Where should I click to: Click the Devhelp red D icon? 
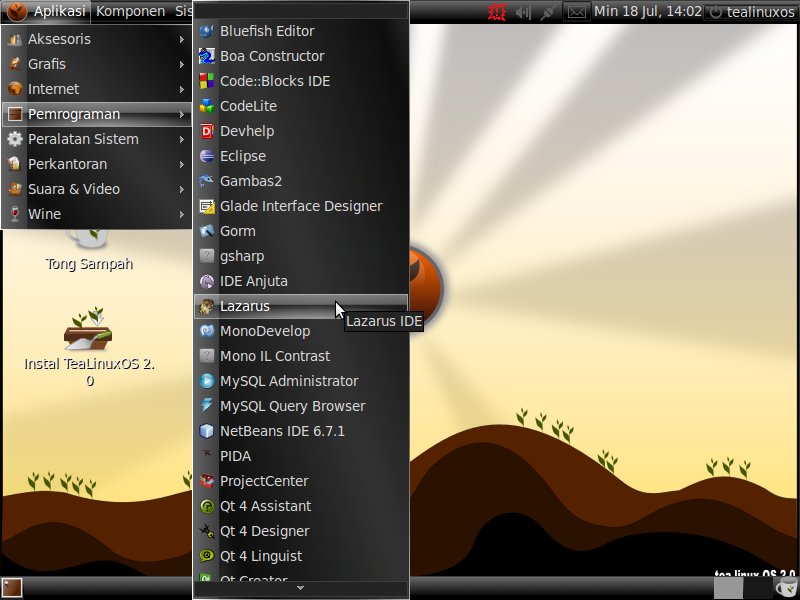pyautogui.click(x=207, y=131)
